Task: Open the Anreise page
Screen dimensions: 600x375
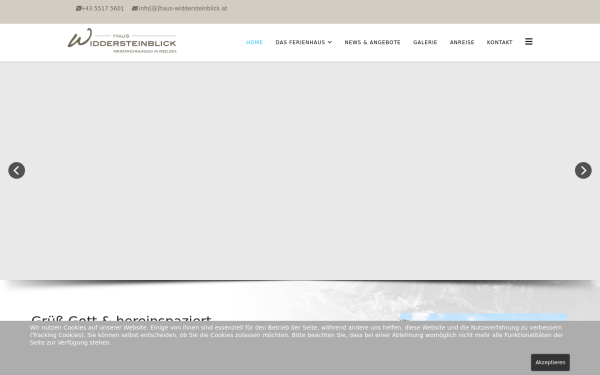Action: pos(462,42)
